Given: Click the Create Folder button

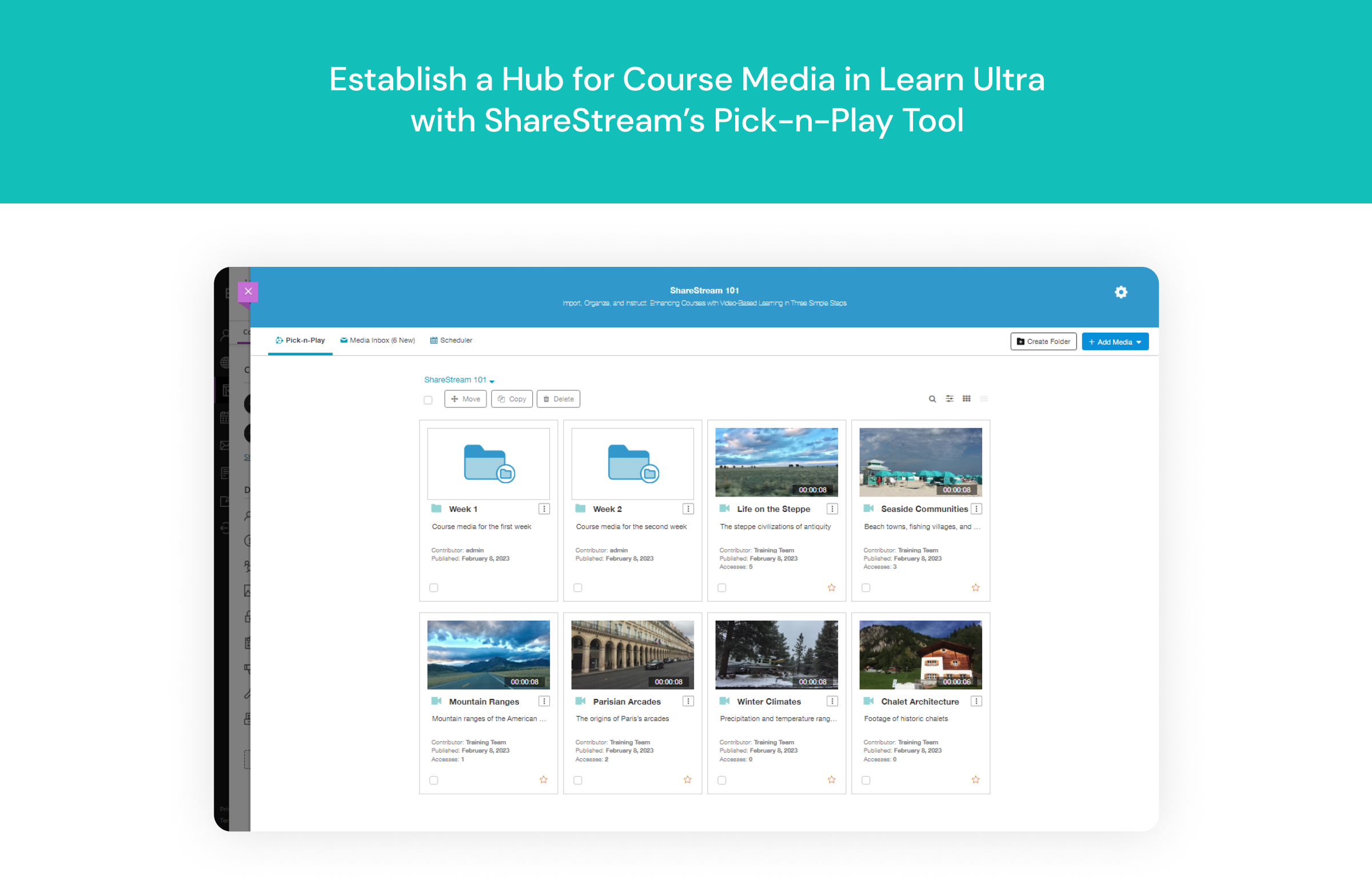Looking at the screenshot, I should (1043, 342).
